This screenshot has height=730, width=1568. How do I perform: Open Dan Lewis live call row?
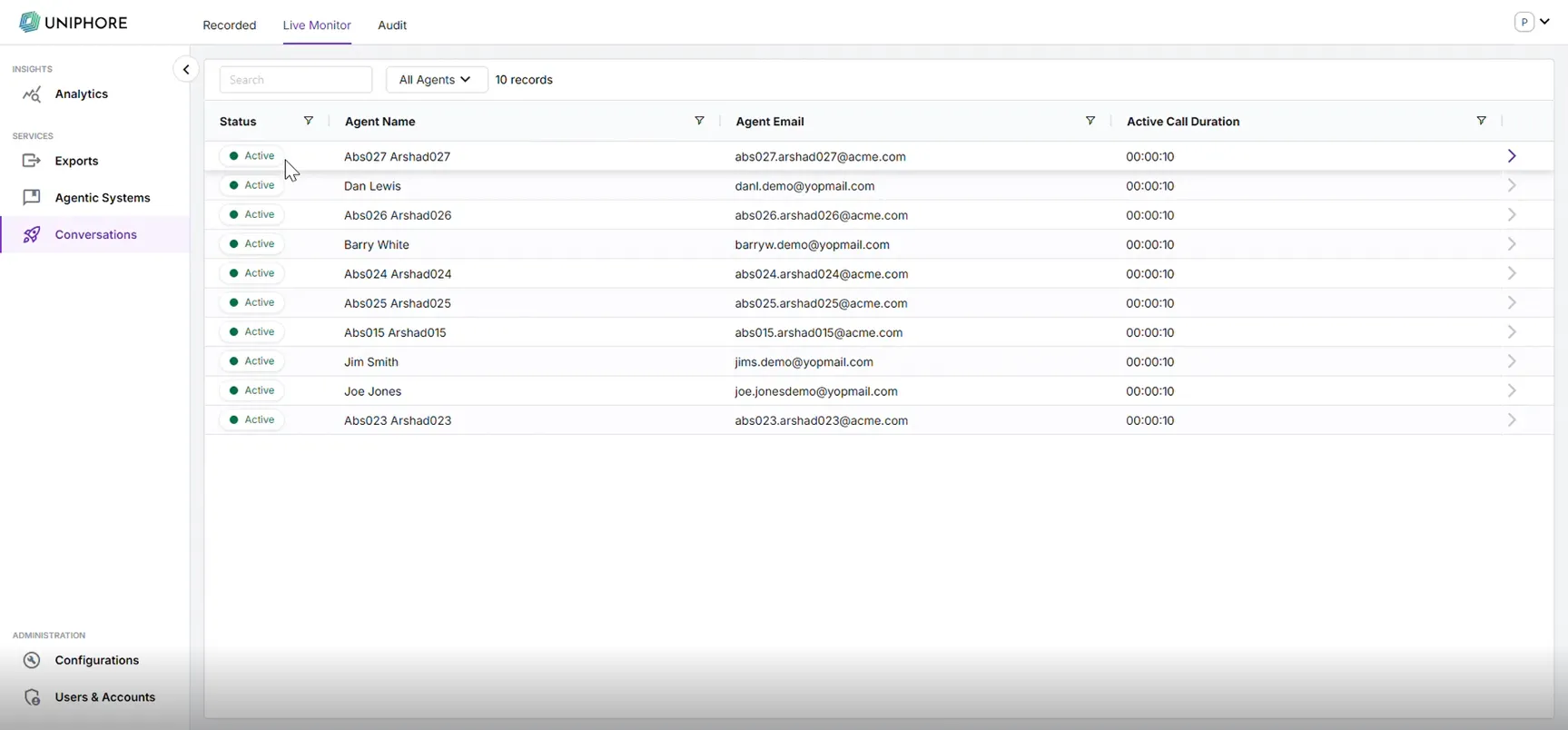(x=1512, y=185)
